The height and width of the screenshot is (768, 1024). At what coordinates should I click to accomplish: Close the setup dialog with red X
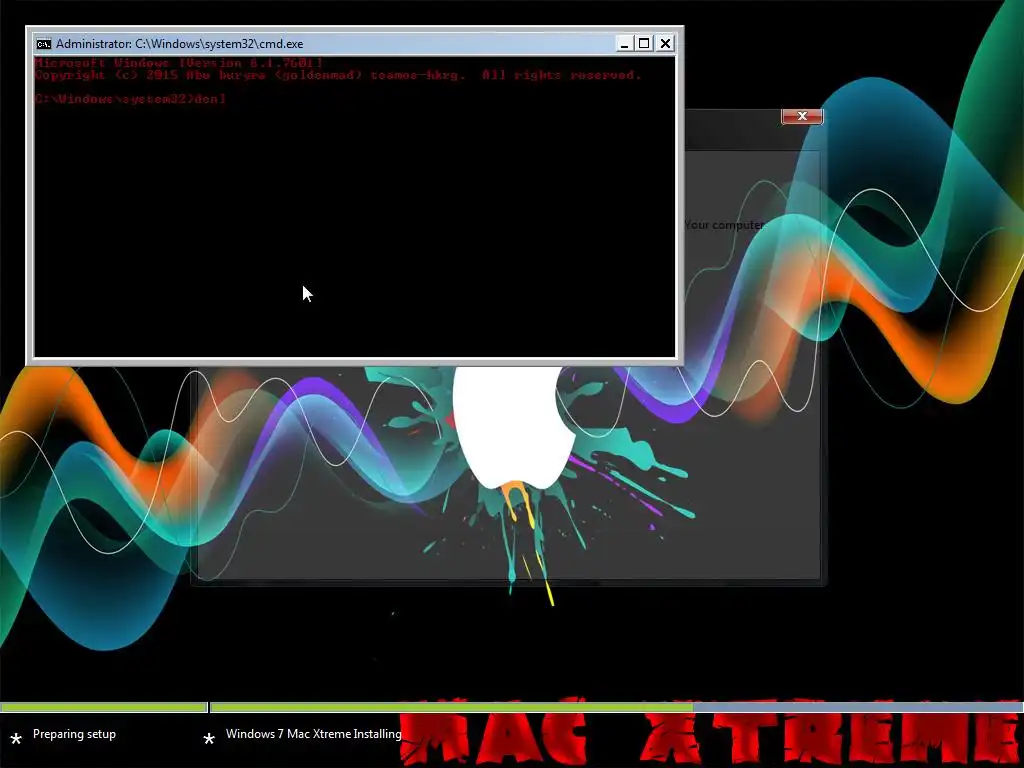coord(802,116)
